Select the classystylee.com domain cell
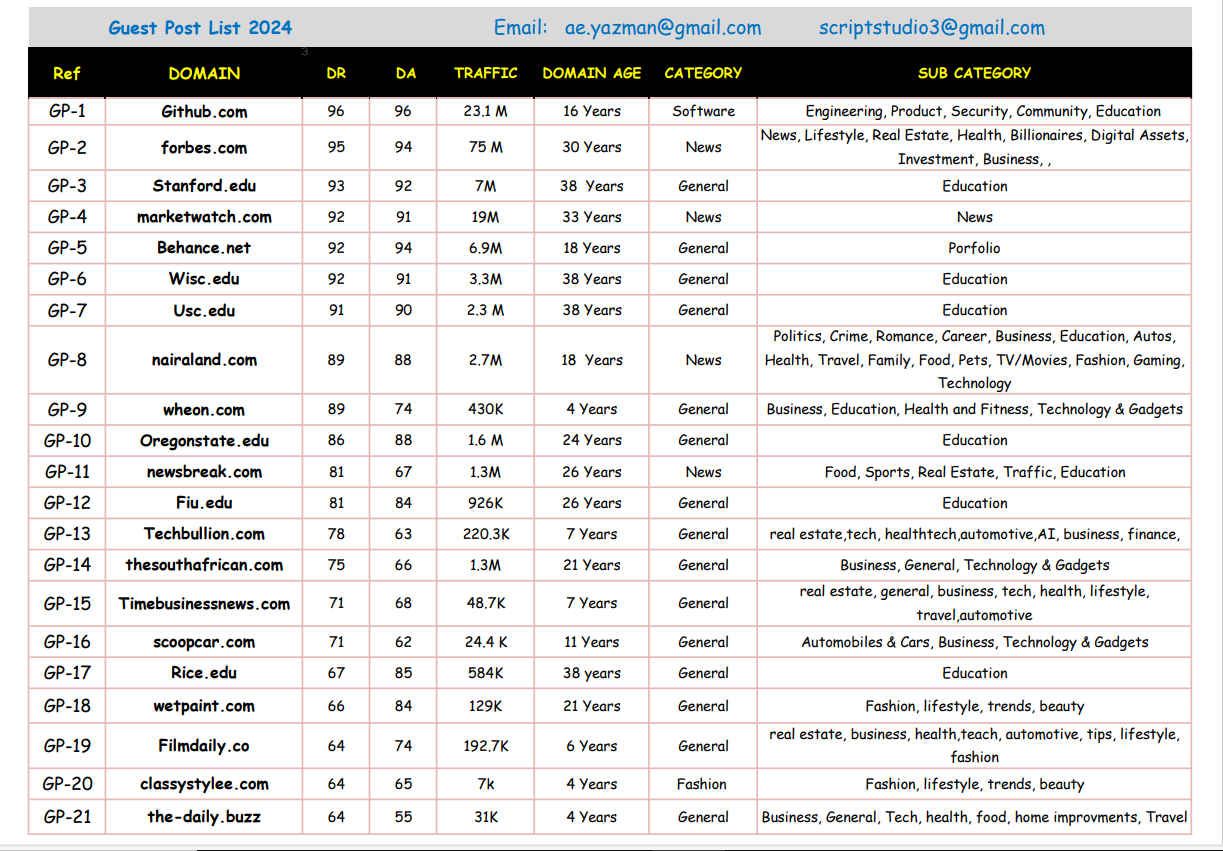Image resolution: width=1223 pixels, height=851 pixels. (204, 784)
